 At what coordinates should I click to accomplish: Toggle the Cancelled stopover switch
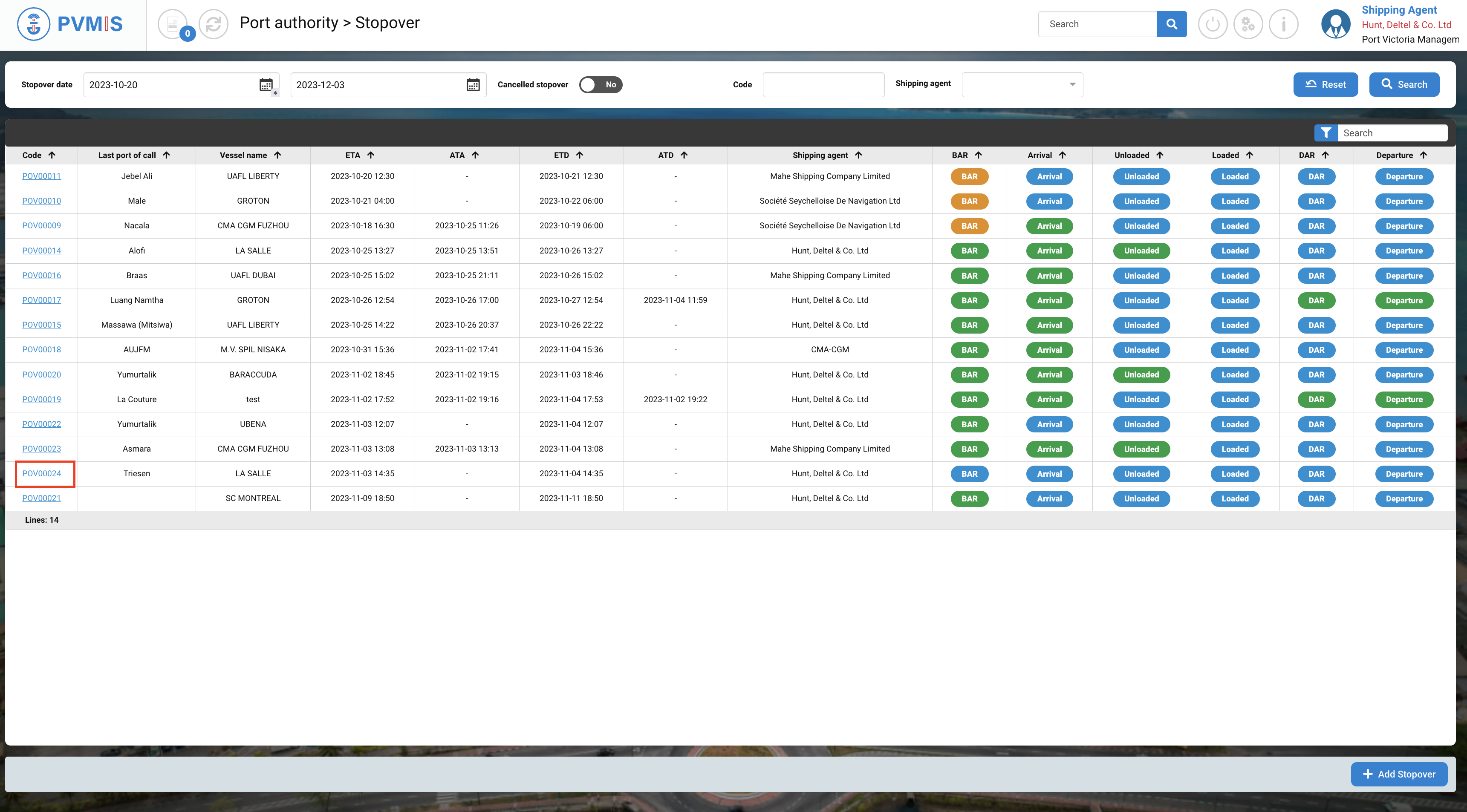(600, 85)
